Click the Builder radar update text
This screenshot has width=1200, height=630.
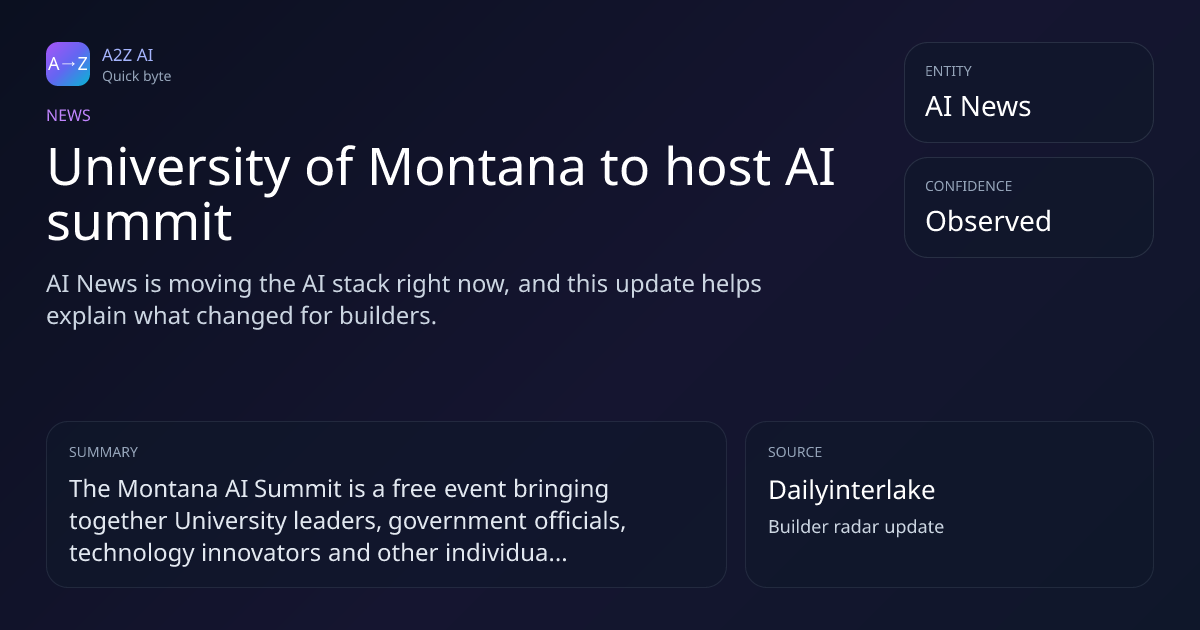(x=855, y=527)
